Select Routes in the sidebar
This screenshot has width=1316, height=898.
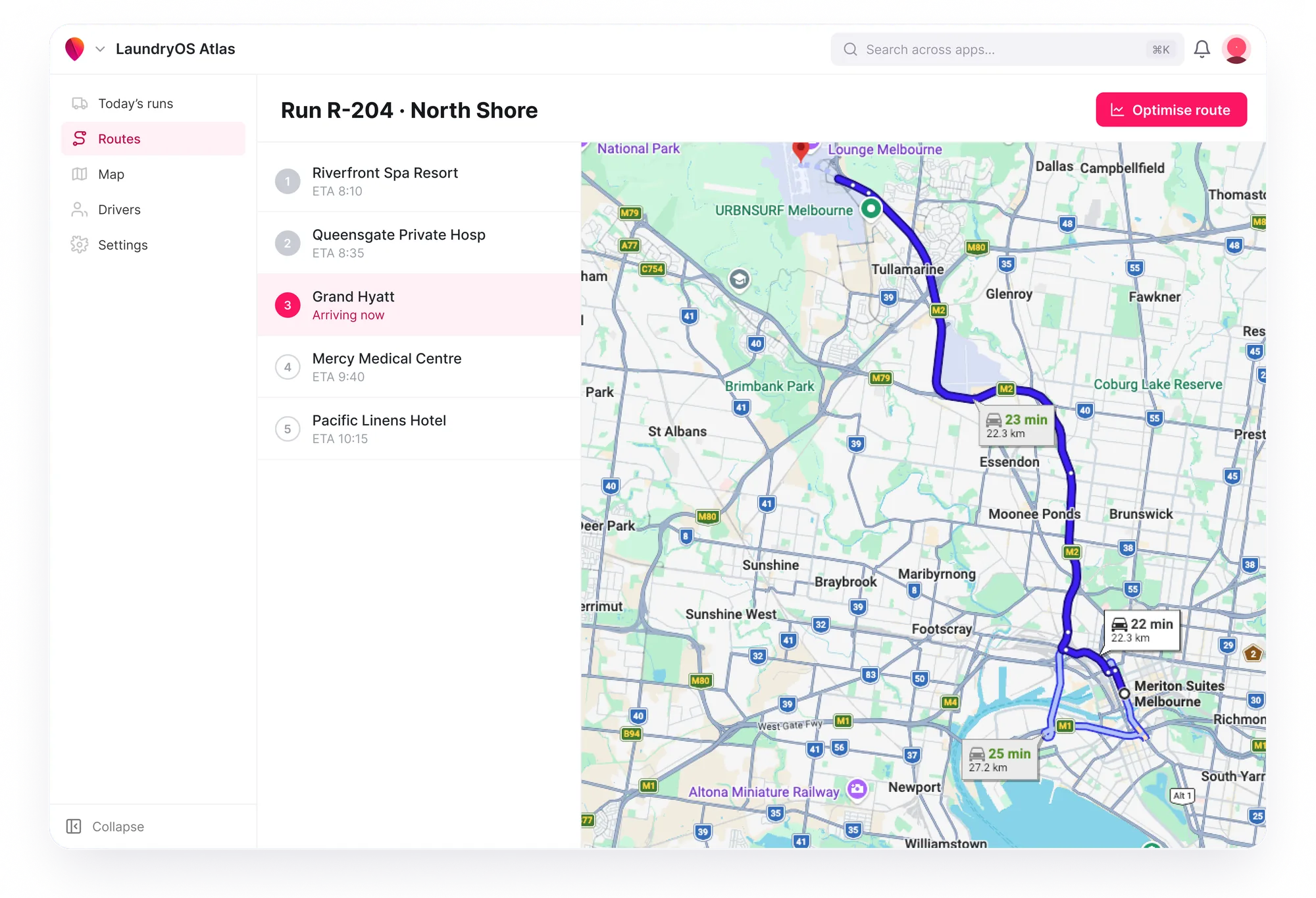coord(153,139)
